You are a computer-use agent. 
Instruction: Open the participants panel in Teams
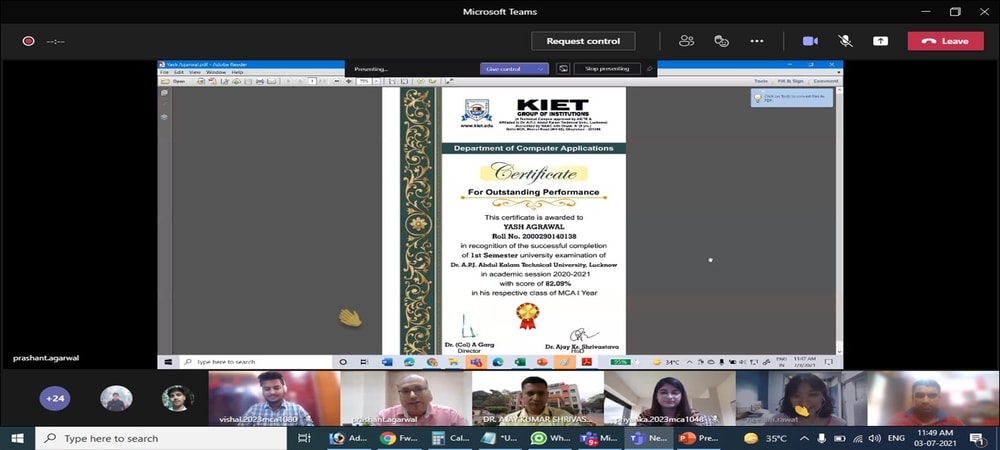[x=686, y=41]
